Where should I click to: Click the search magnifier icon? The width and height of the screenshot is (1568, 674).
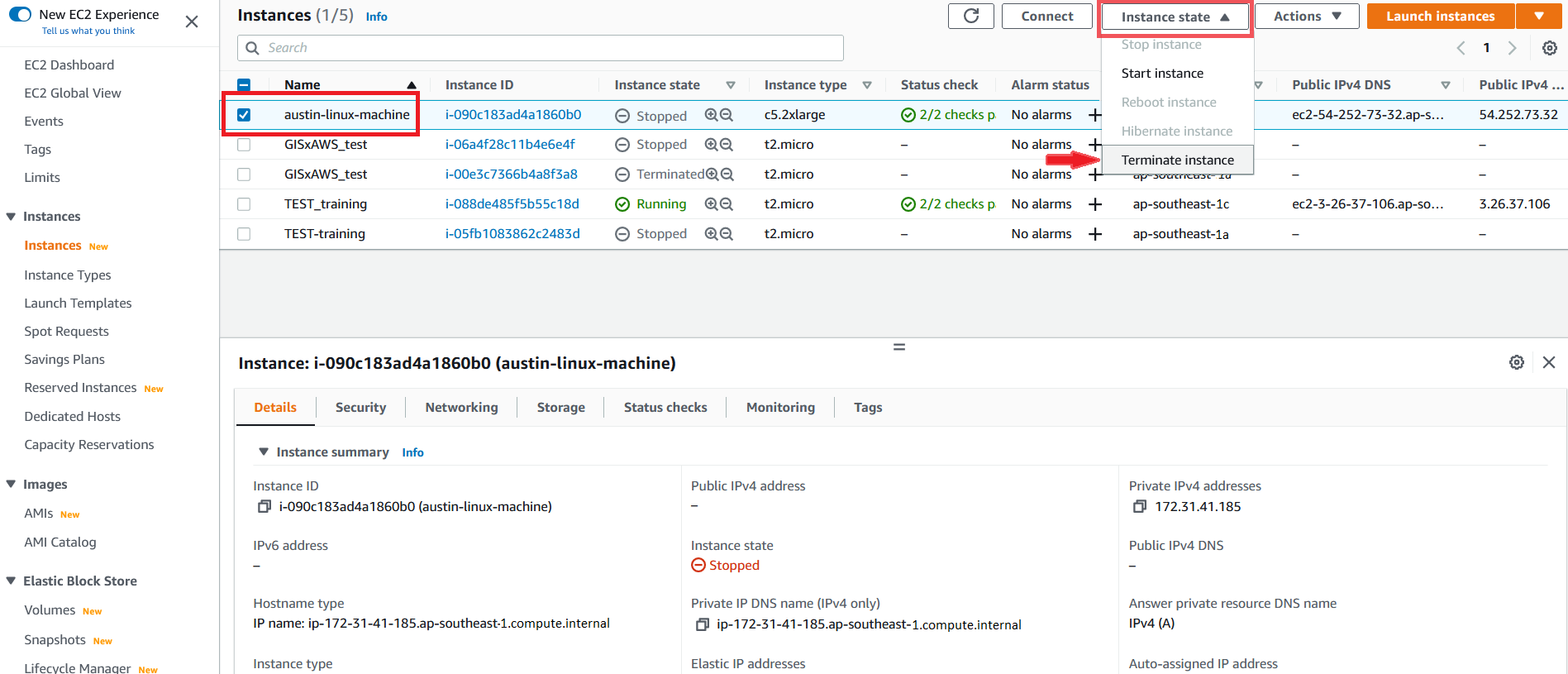coord(253,48)
